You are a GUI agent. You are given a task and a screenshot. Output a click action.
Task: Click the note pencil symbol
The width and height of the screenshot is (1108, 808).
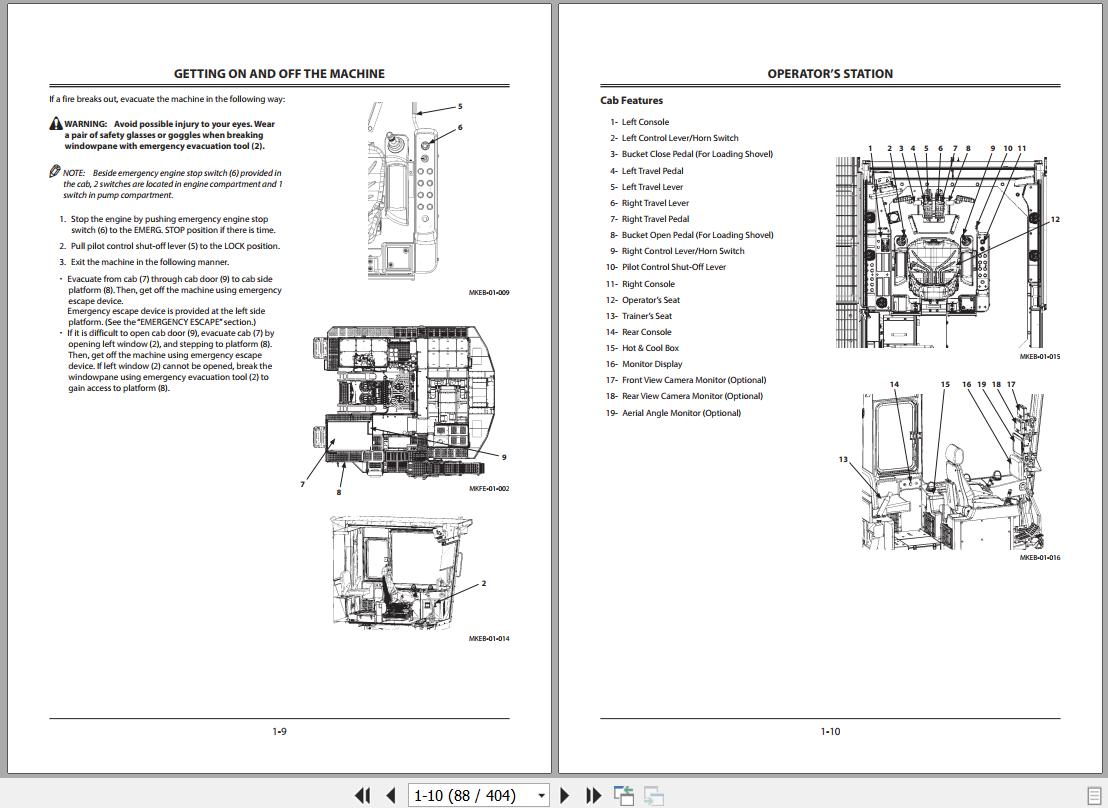[x=55, y=171]
